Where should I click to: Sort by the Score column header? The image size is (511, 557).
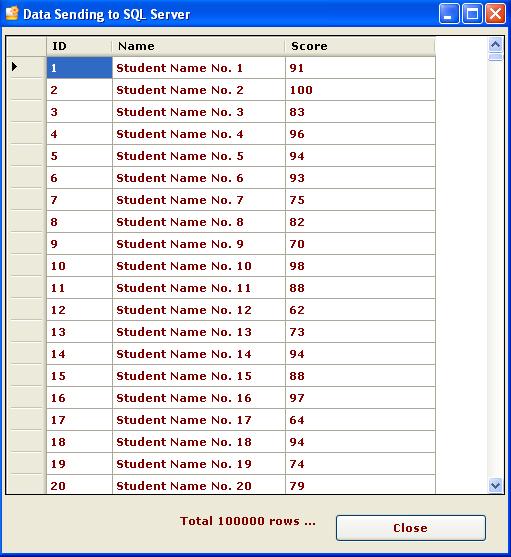coord(360,46)
